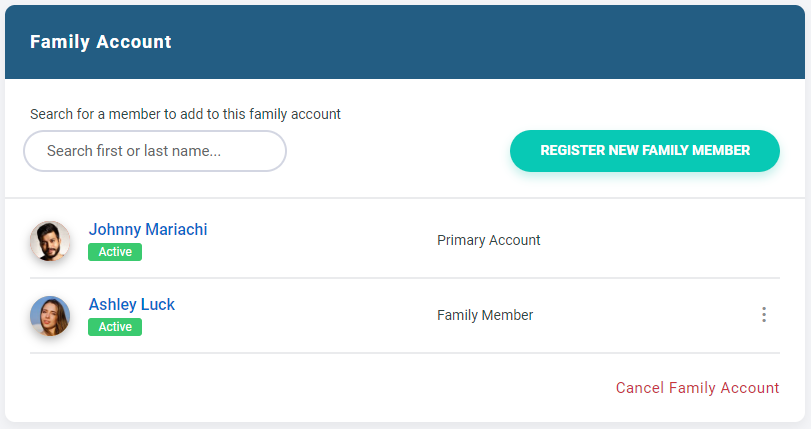Click the empty space right of Primary Account
This screenshot has width=811, height=429.
tap(660, 240)
